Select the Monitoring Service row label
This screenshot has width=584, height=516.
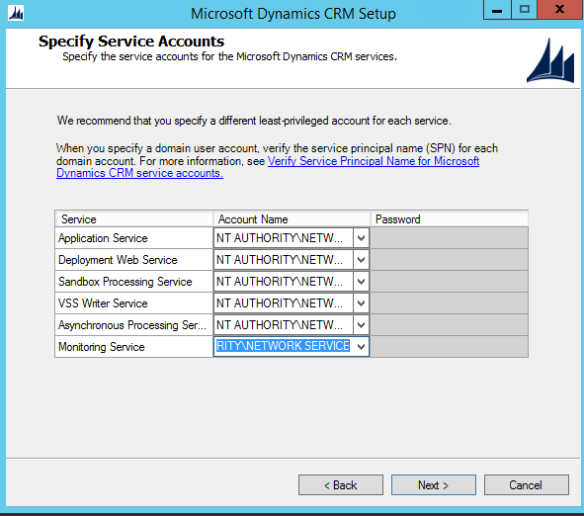[x=101, y=347]
